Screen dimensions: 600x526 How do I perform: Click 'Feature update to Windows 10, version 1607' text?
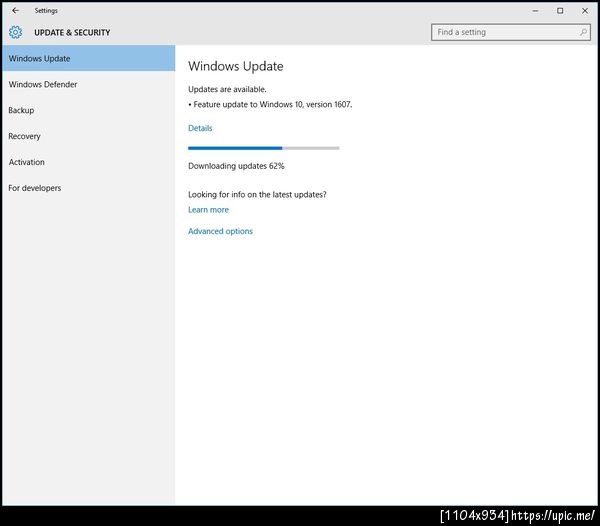point(273,104)
